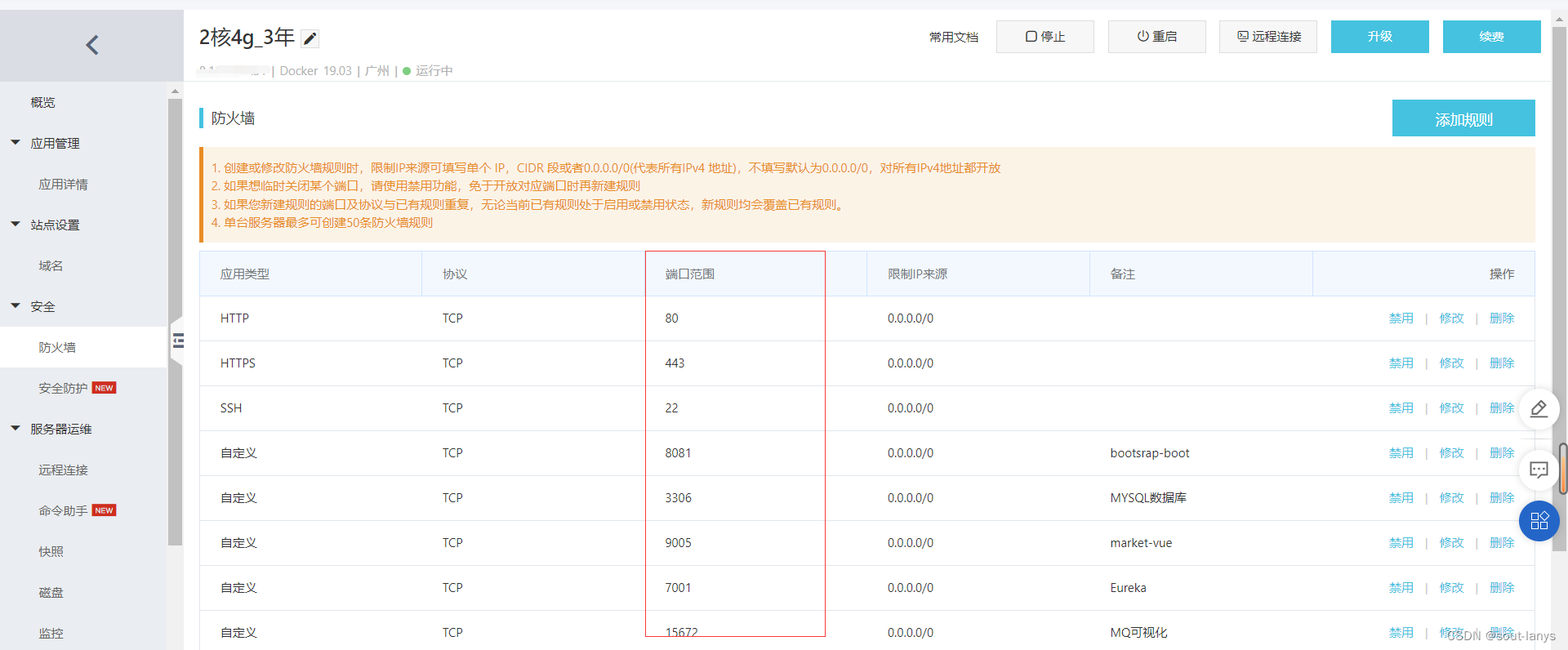Delete the HTTPS port 443 rule
1568x650 pixels.
tap(1501, 363)
